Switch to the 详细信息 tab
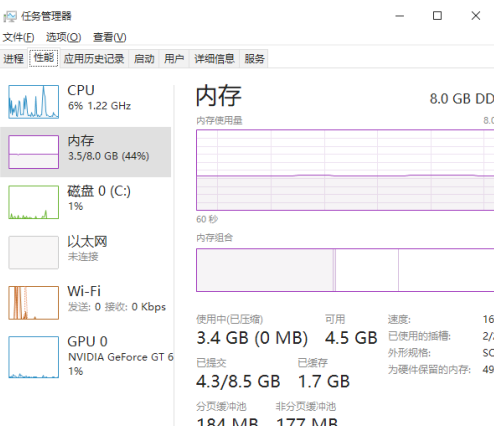The width and height of the screenshot is (494, 426). click(214, 59)
